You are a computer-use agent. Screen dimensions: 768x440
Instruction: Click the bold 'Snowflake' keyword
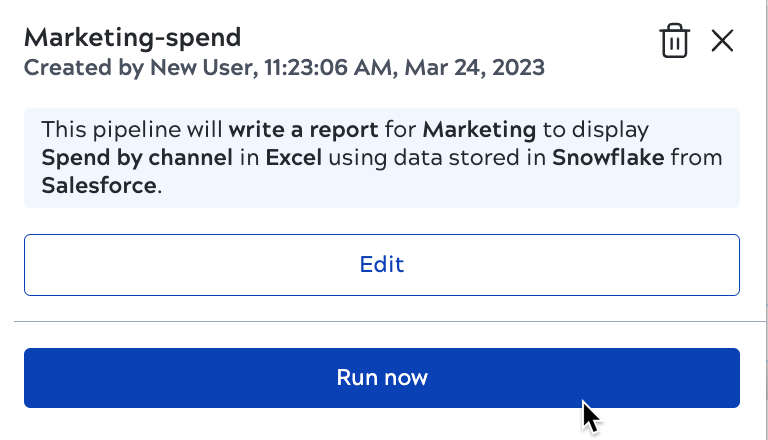pyautogui.click(x=608, y=158)
